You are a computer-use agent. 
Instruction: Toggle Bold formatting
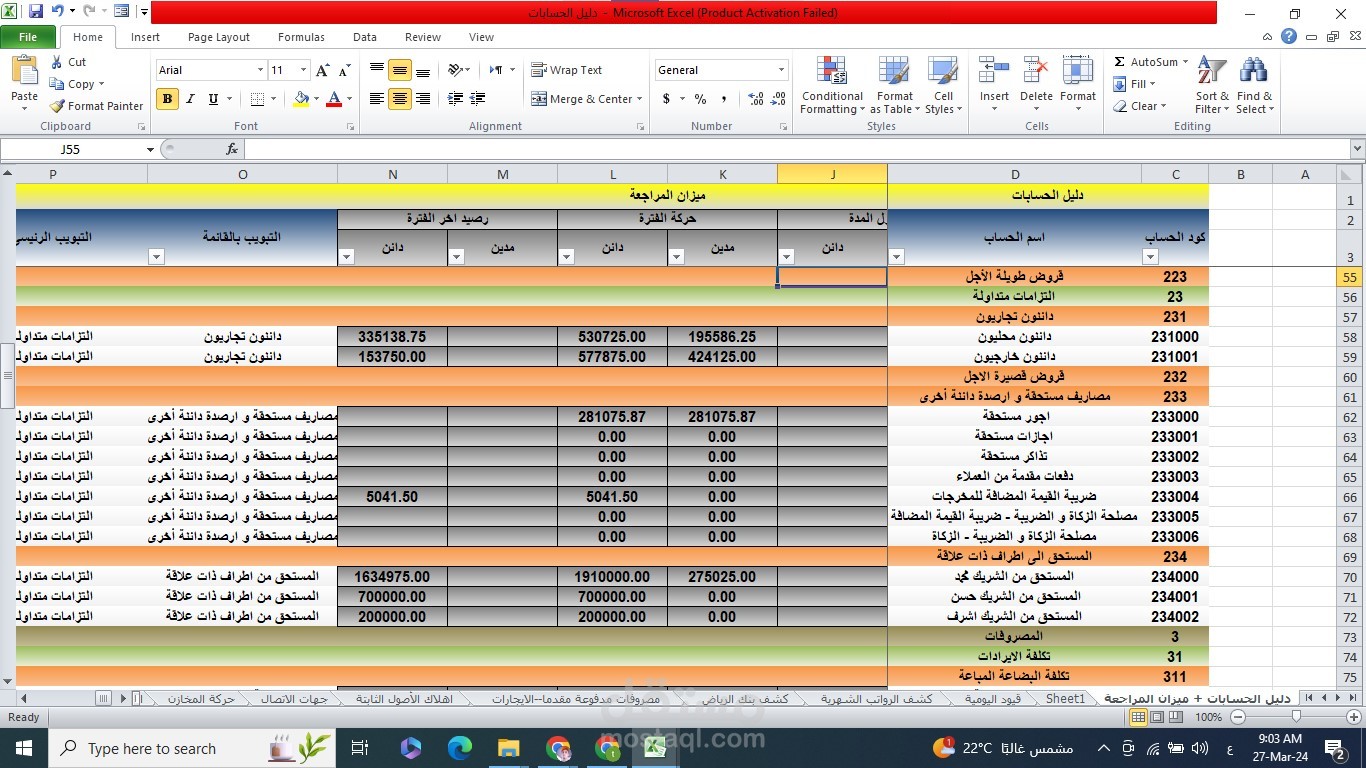coord(167,99)
